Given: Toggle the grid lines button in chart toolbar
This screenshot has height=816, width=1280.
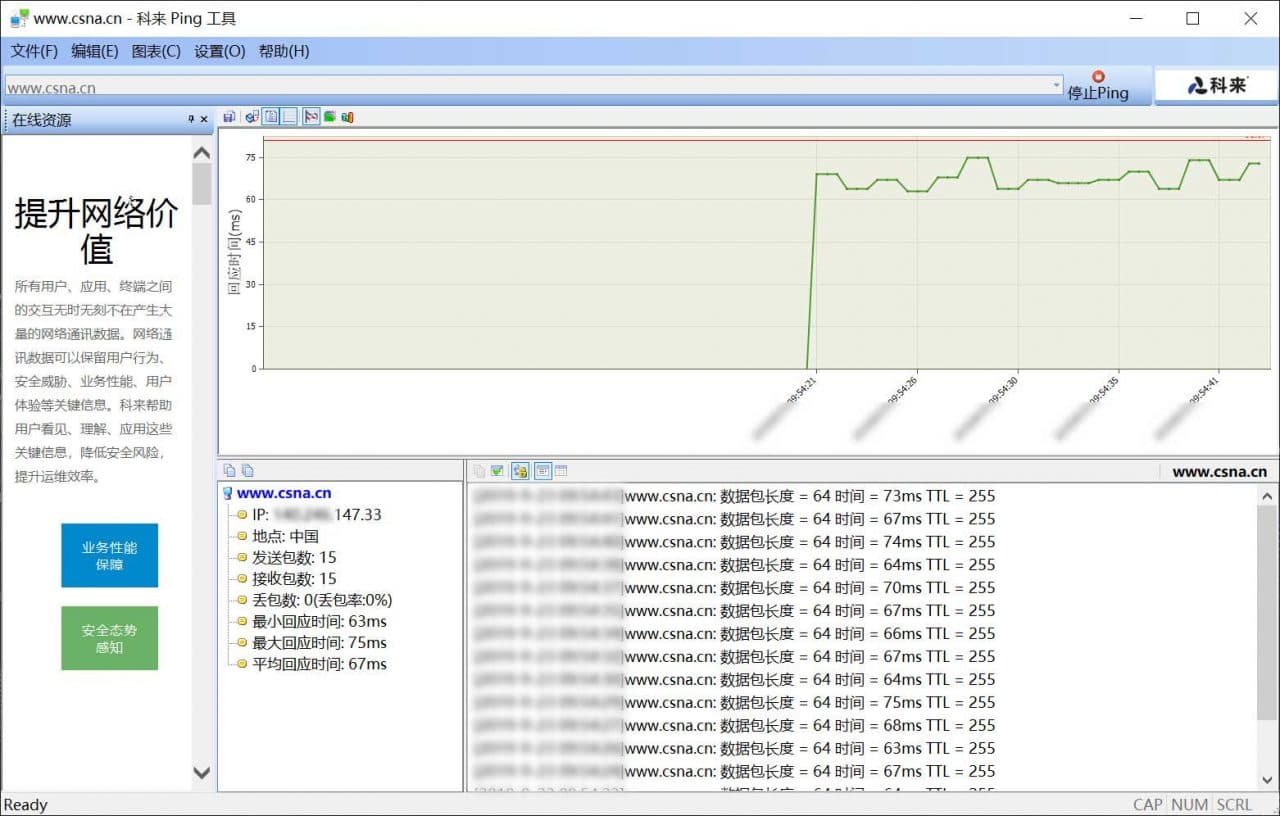Looking at the screenshot, I should (289, 117).
